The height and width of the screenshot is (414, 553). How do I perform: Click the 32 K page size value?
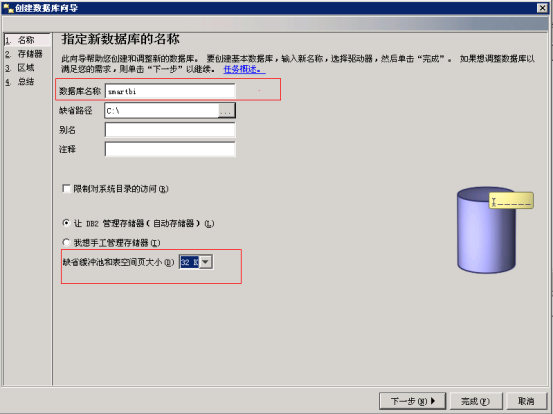(189, 262)
